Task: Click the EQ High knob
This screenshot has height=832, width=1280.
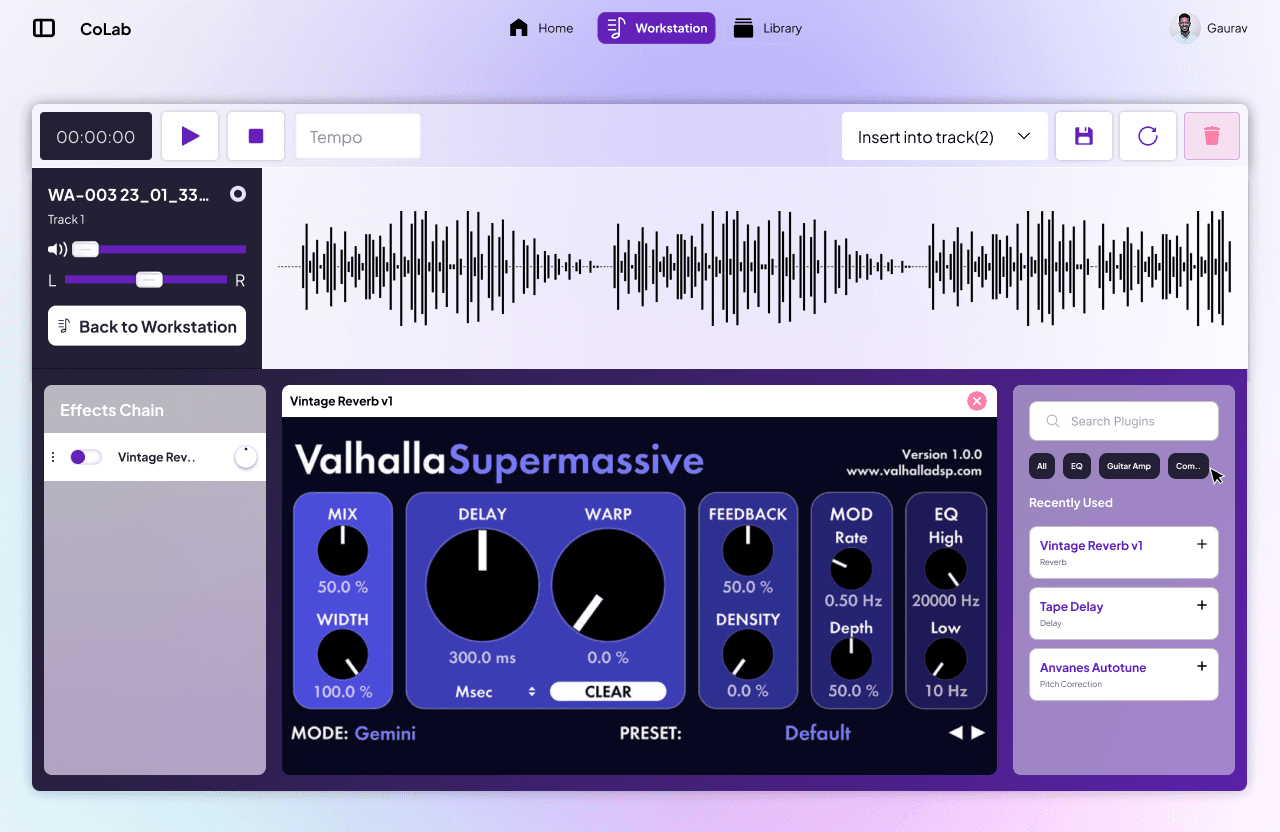Action: click(x=946, y=569)
